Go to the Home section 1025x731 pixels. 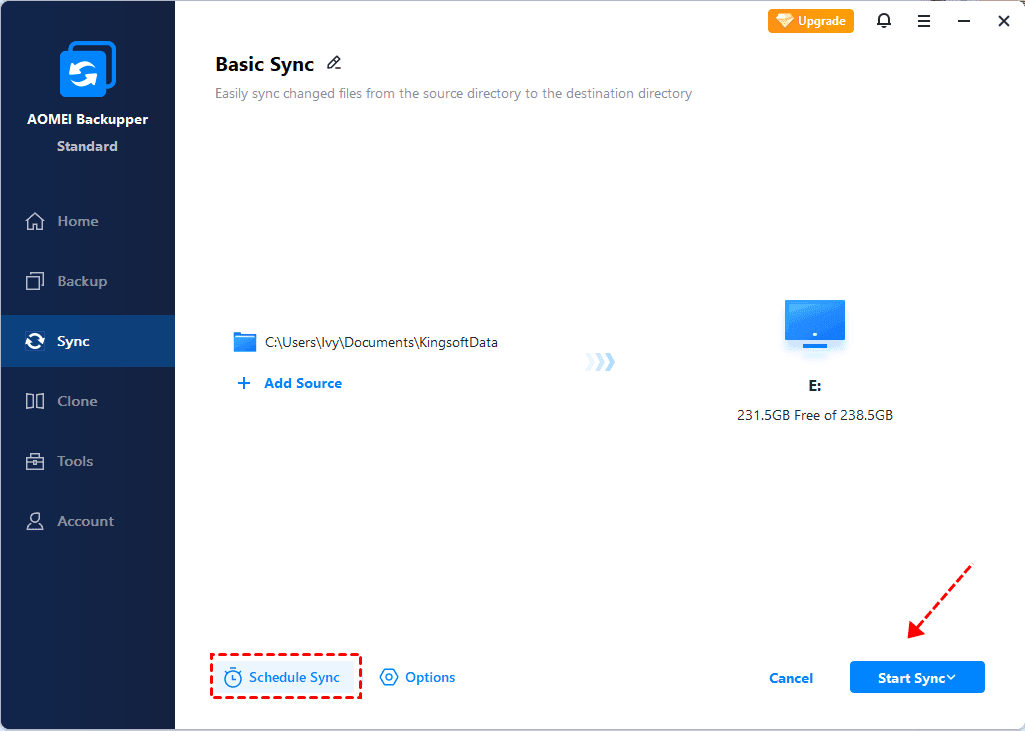pos(88,221)
